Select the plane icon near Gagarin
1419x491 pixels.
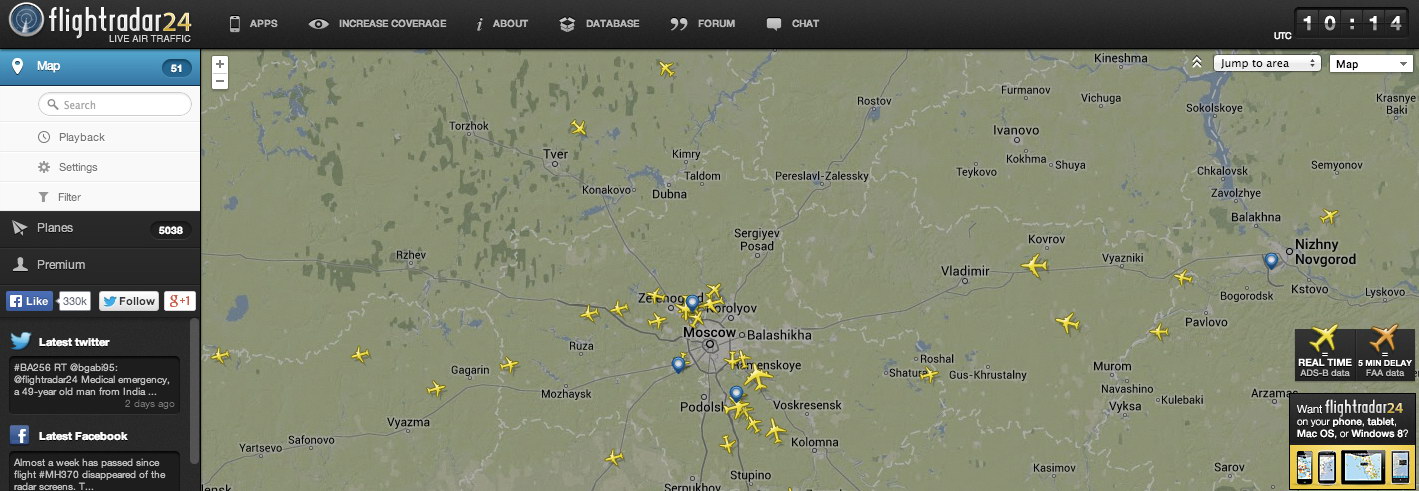[x=435, y=388]
